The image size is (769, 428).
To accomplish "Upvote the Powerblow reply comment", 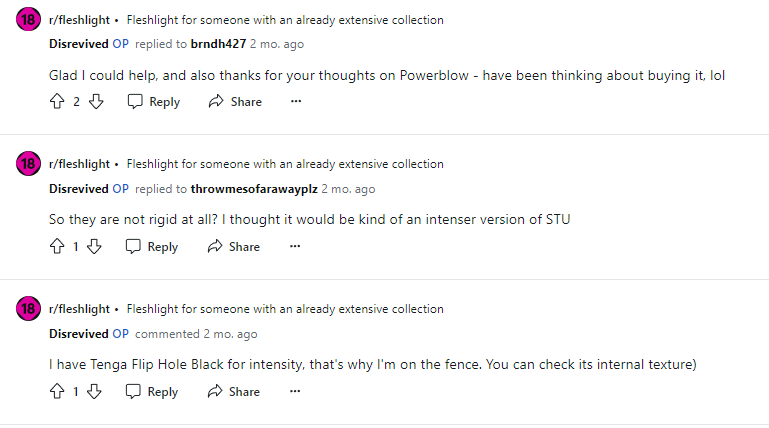I will point(57,102).
